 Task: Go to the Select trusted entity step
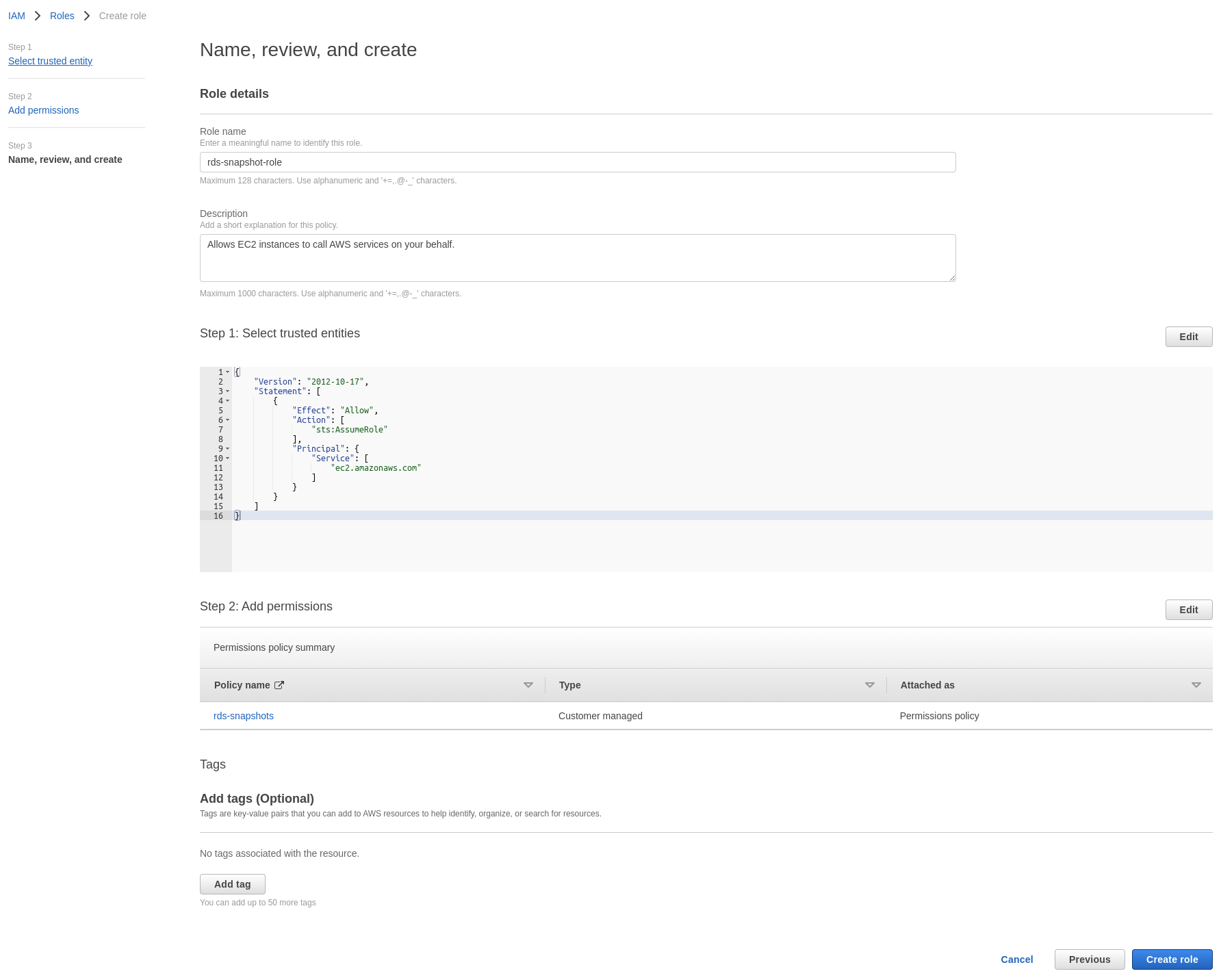click(x=50, y=61)
